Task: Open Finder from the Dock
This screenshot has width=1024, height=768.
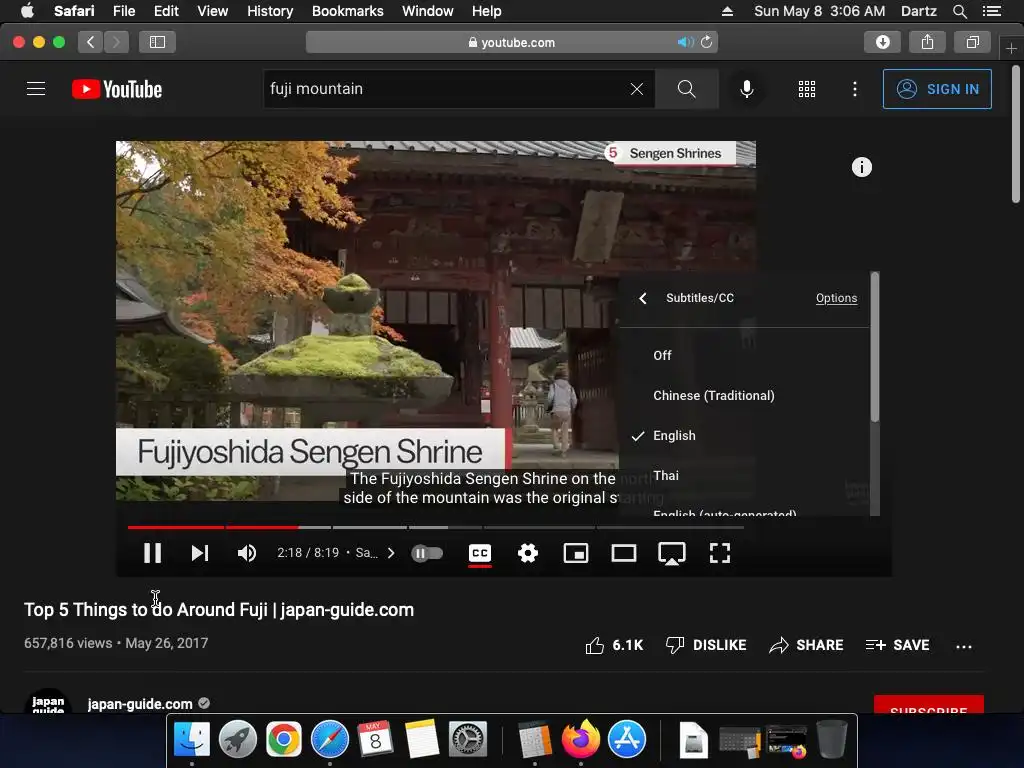Action: pos(191,739)
